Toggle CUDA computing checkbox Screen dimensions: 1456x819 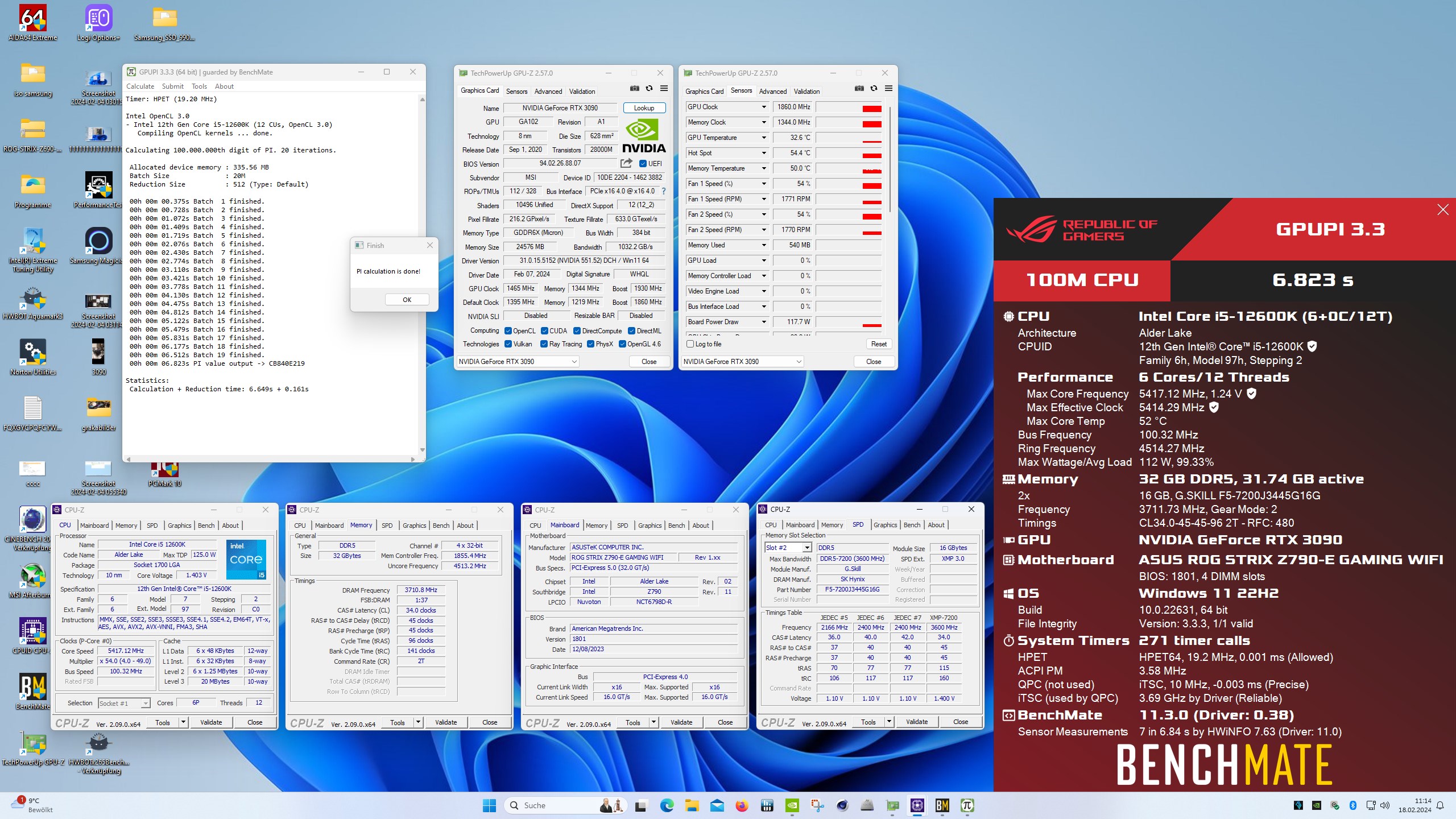click(544, 331)
